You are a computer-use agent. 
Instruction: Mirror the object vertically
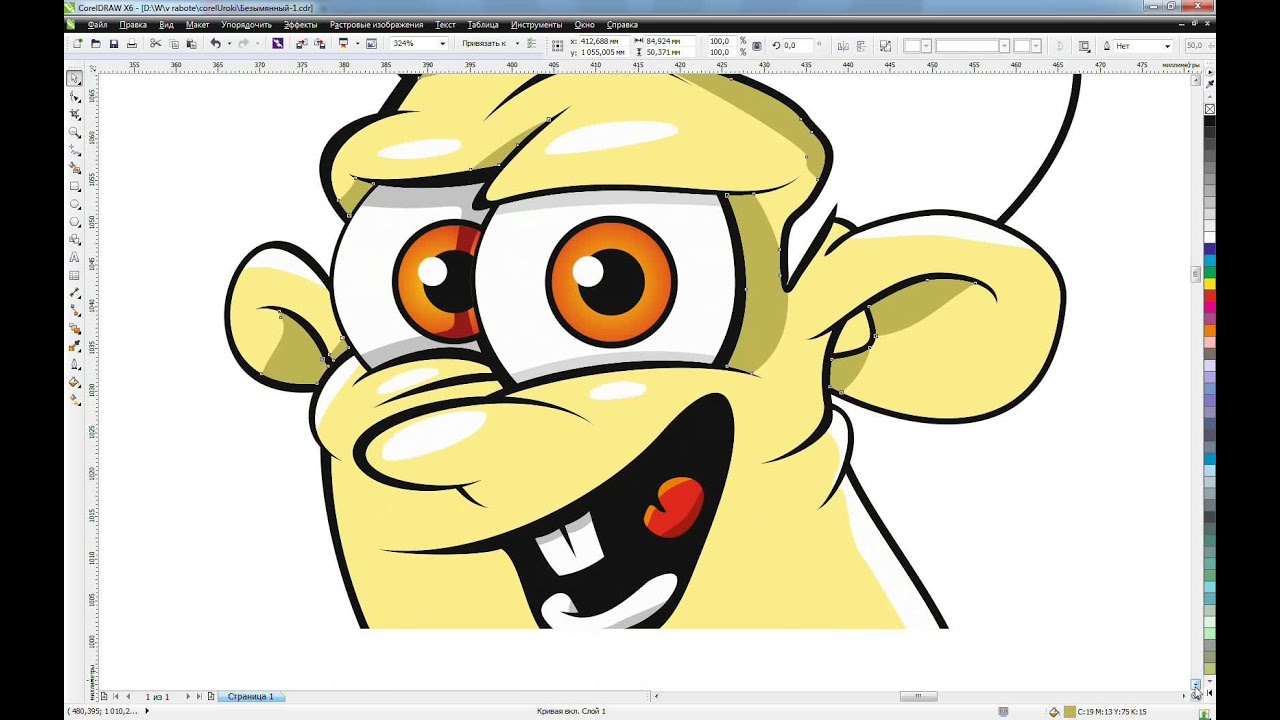(x=859, y=46)
